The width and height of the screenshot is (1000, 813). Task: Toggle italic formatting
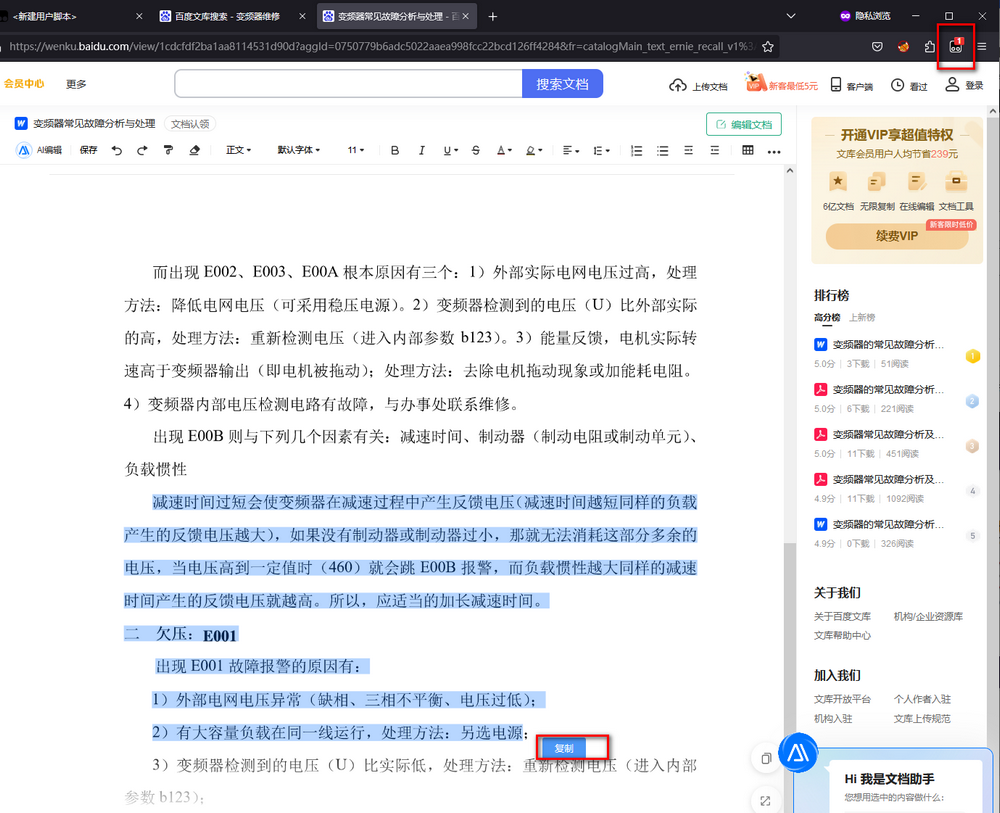421,150
